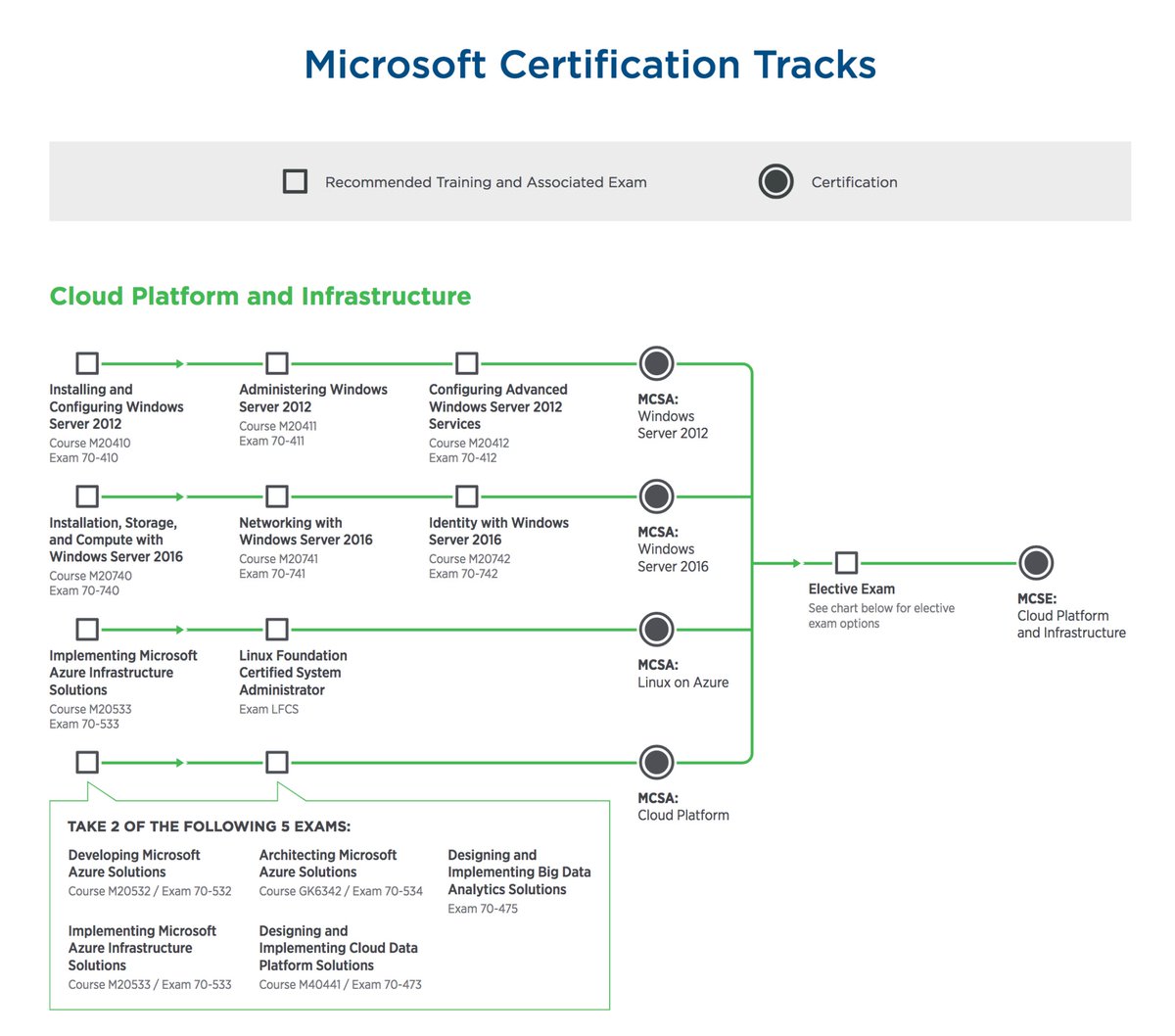This screenshot has width=1175, height=1036.
Task: Click Linux Foundation Certified System Administrator text
Action: click(293, 673)
